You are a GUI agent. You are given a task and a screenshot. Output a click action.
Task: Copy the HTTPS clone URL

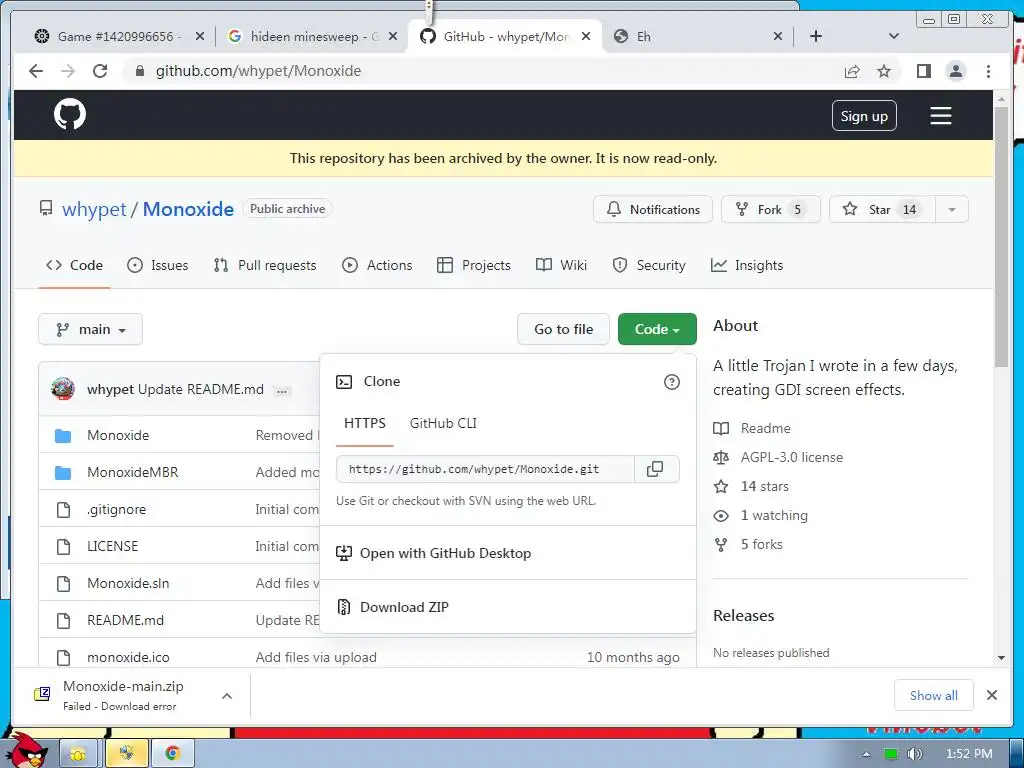pos(654,469)
